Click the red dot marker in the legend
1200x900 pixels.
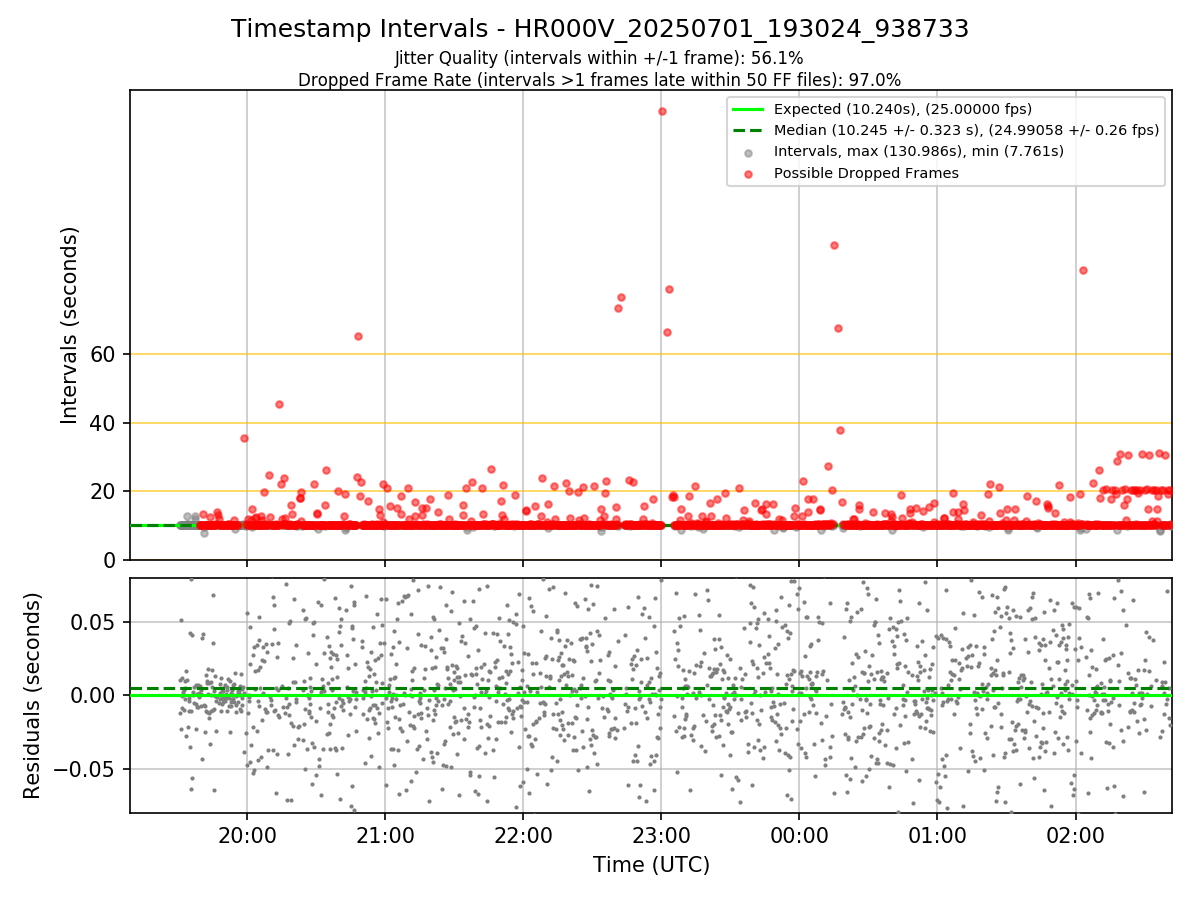coord(748,173)
